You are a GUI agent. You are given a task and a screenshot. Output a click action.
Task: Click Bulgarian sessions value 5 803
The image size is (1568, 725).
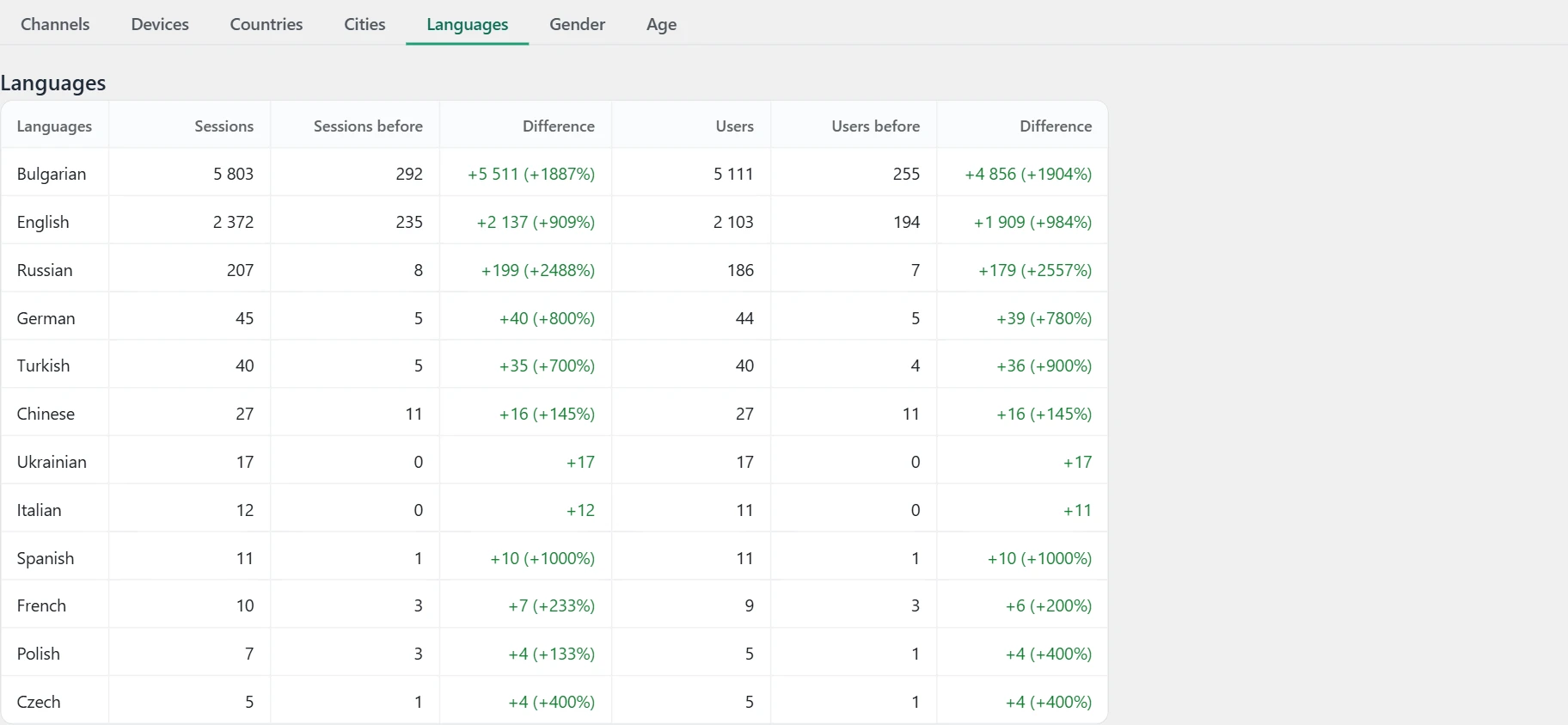coord(234,174)
